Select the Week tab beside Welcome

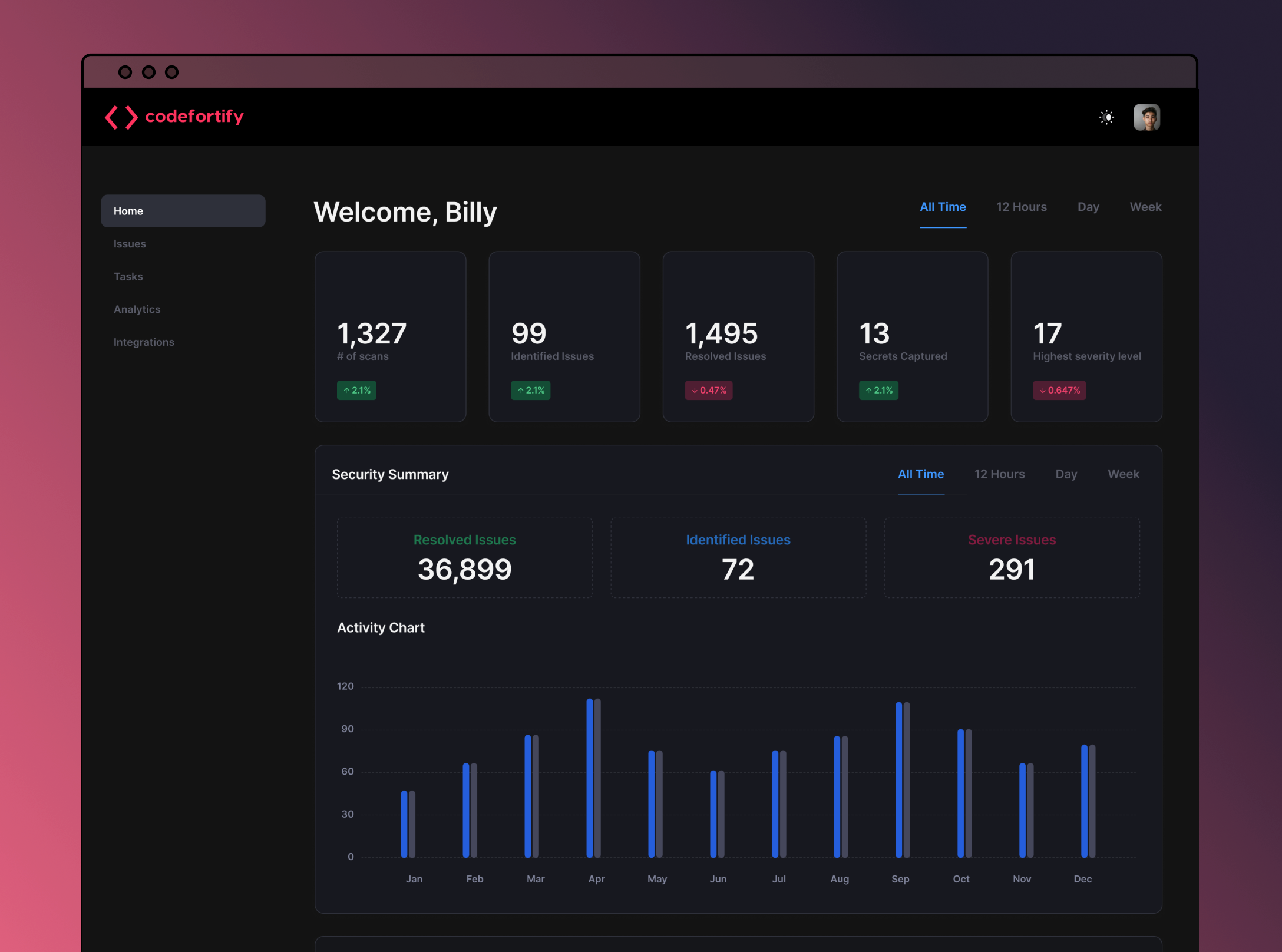(1145, 207)
